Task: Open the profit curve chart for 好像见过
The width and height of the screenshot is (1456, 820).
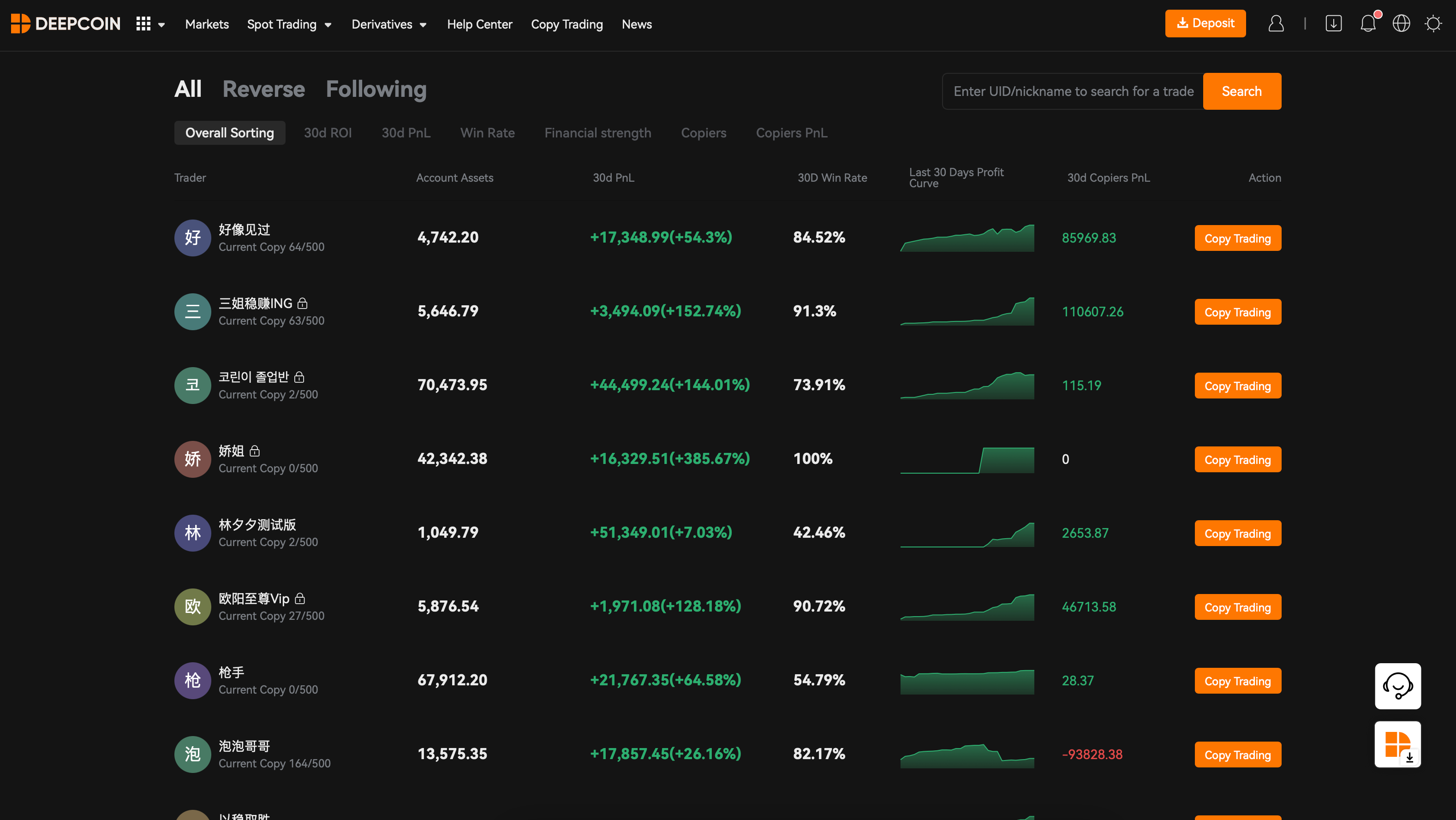Action: 967,238
